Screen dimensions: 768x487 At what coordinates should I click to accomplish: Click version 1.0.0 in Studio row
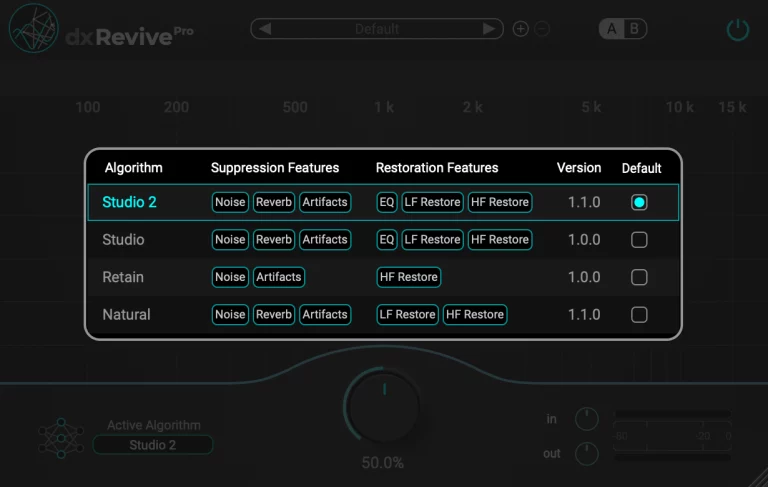tap(584, 240)
